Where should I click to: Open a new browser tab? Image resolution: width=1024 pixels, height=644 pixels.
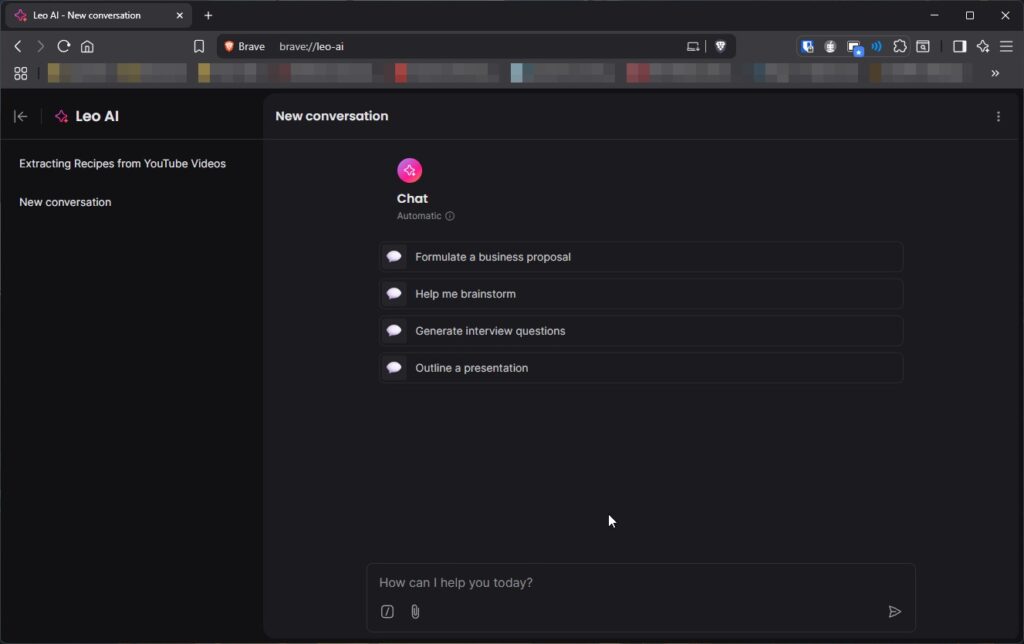click(208, 15)
